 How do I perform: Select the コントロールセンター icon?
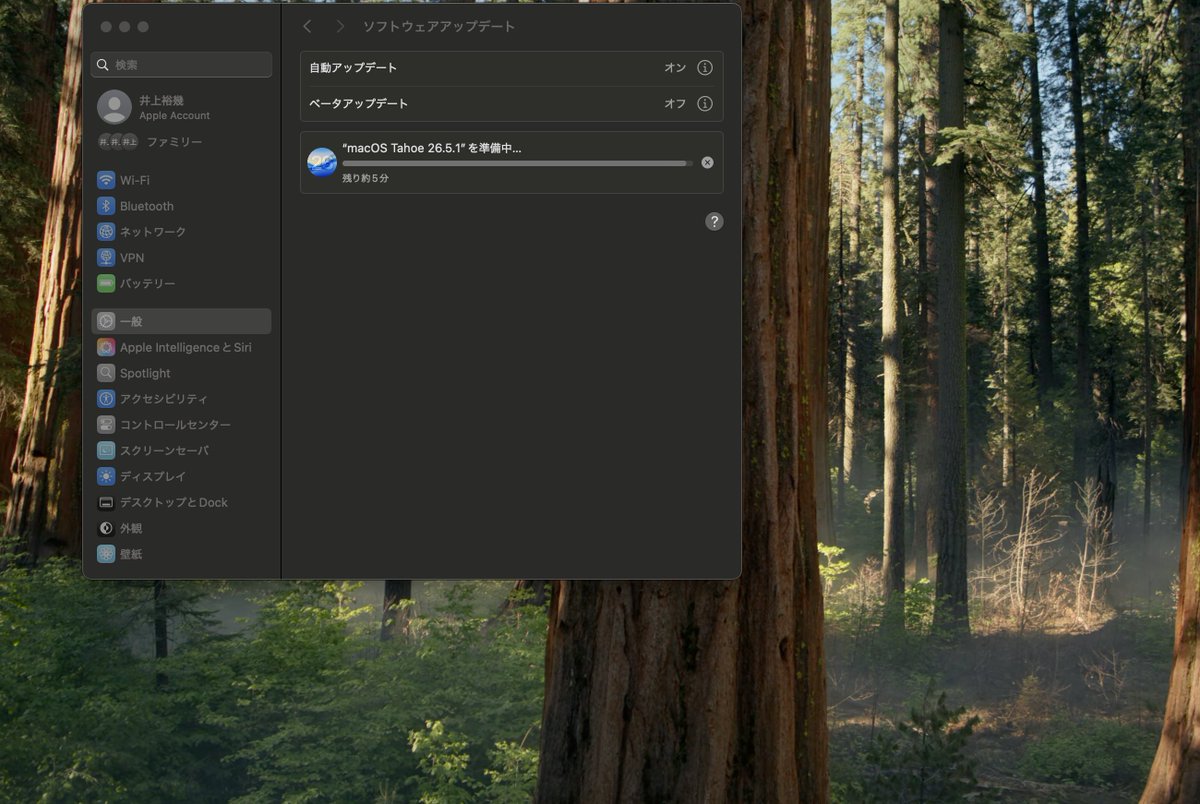pyautogui.click(x=106, y=425)
